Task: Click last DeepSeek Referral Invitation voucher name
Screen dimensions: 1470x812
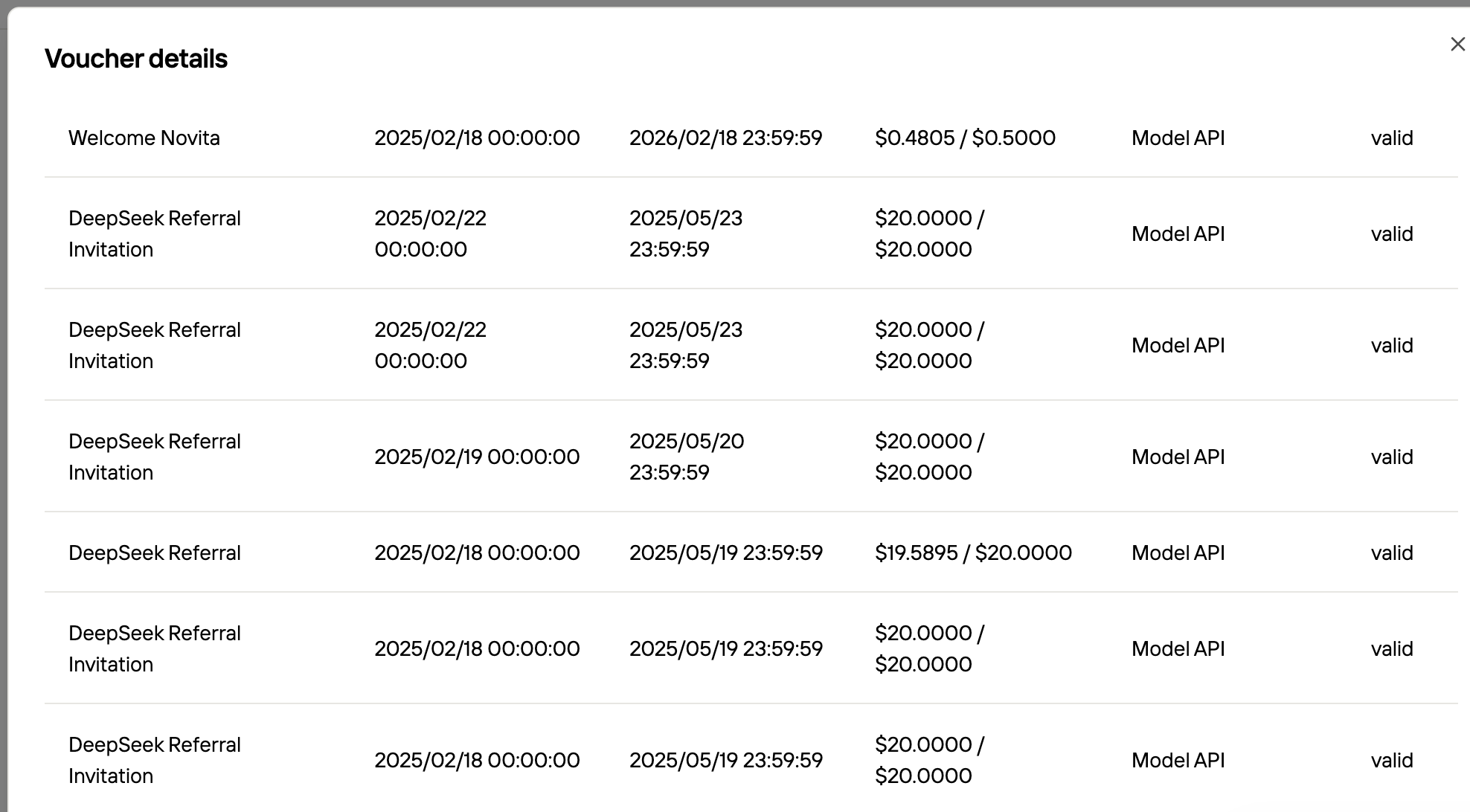Action: (155, 760)
